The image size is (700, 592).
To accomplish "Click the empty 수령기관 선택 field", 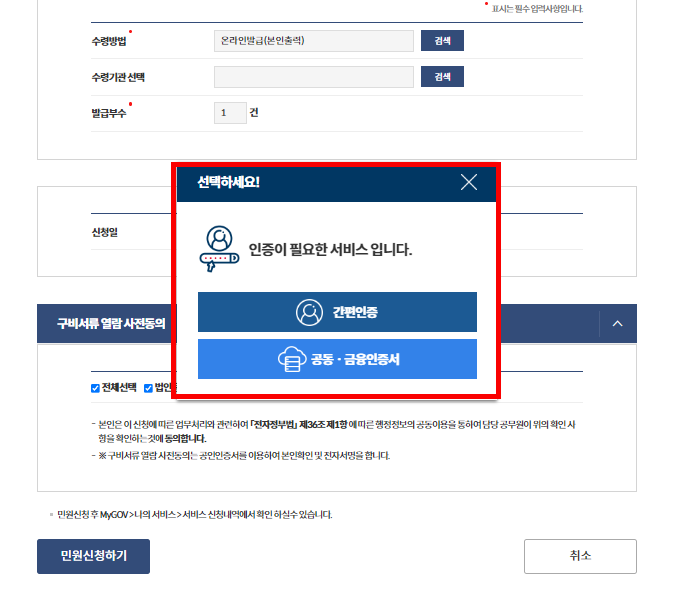I will 314,77.
